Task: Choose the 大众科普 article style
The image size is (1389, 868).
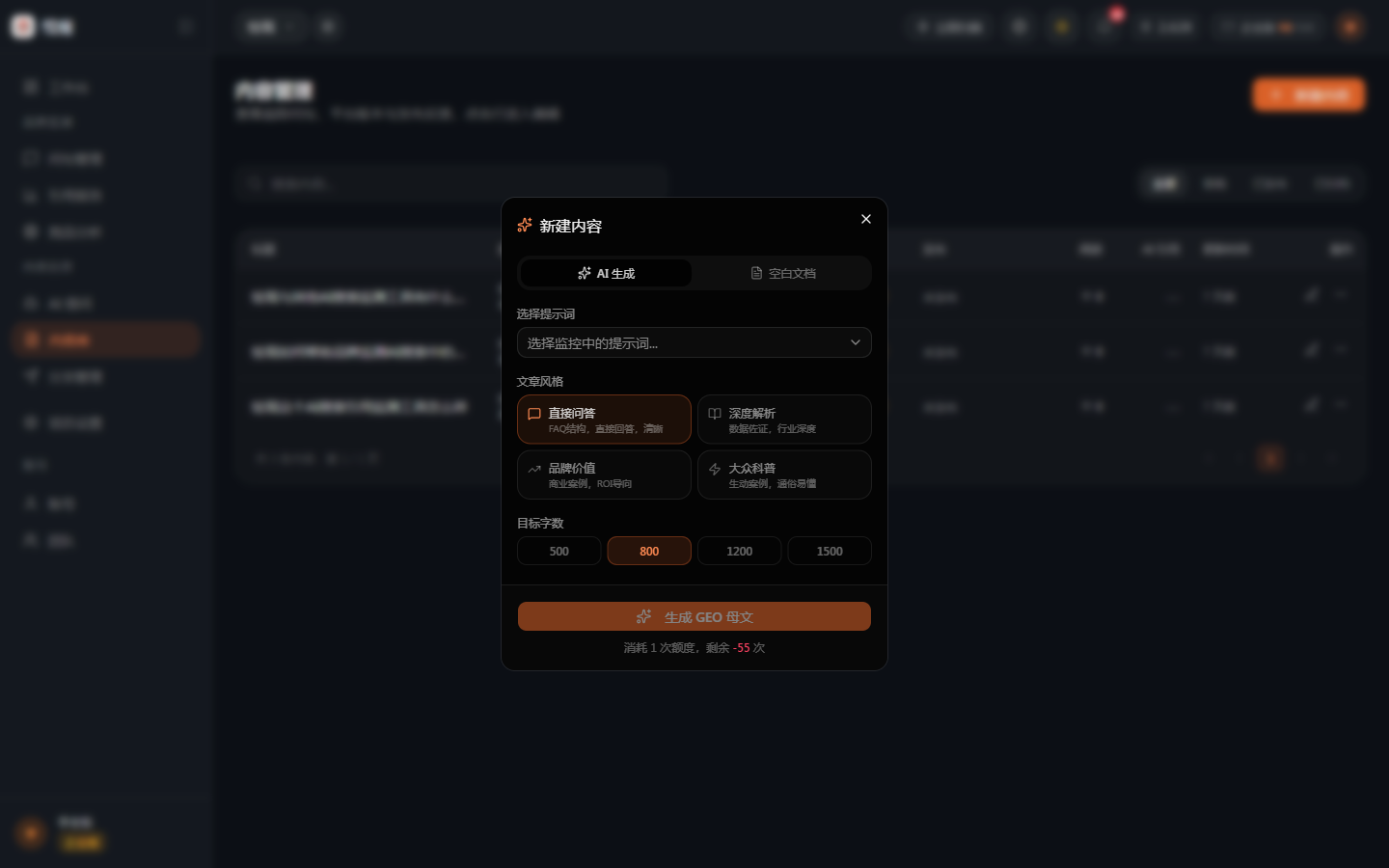Action: click(784, 475)
